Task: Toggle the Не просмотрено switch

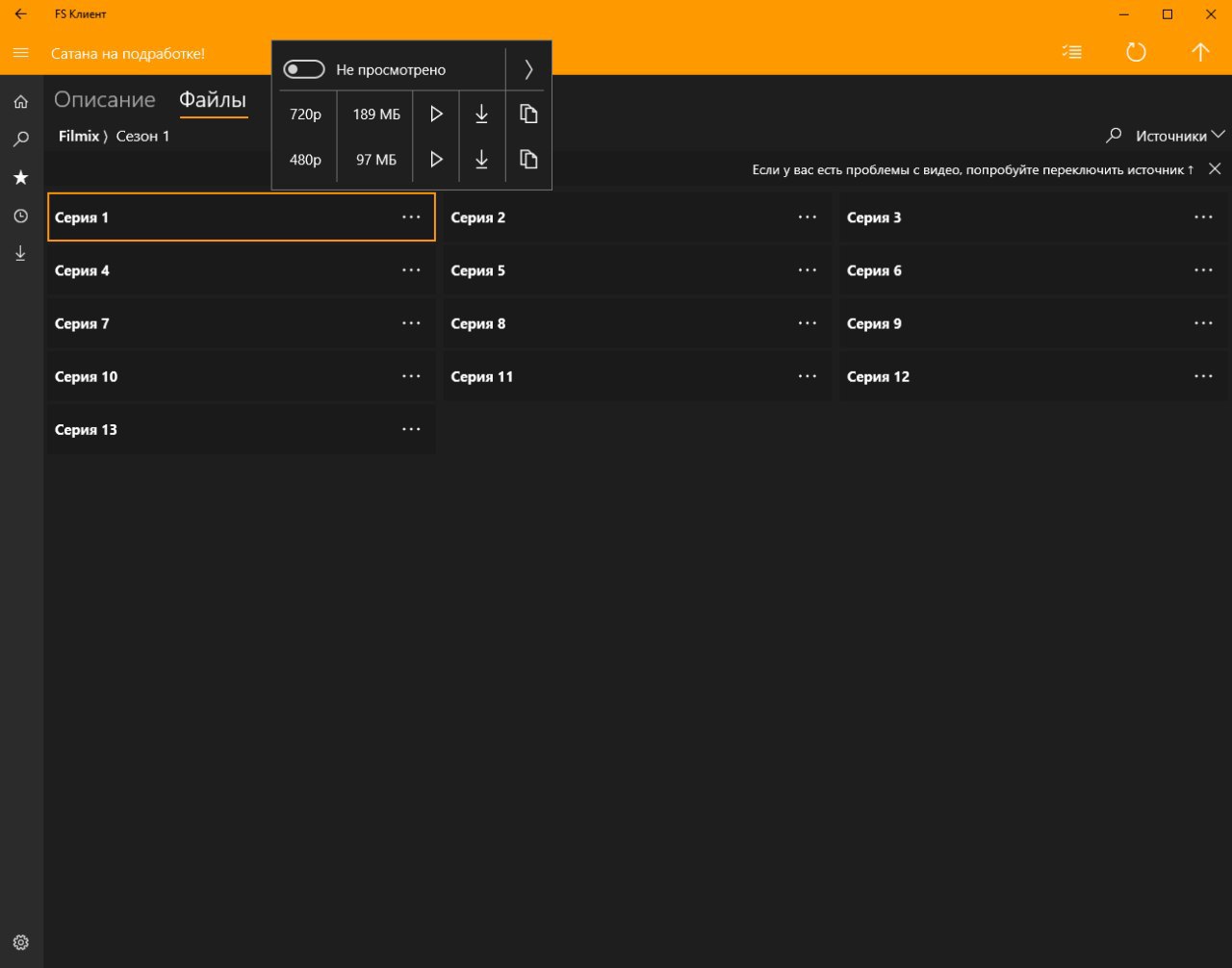Action: (304, 69)
